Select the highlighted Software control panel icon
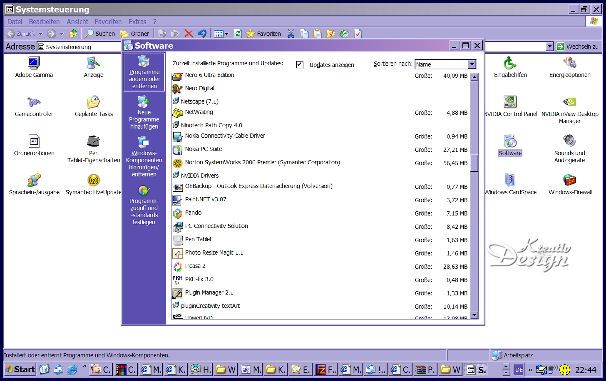This screenshot has width=606, height=381. click(510, 146)
